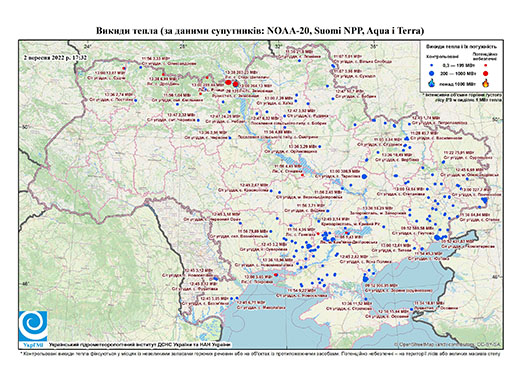Screen dimensions: 520x368
Task: Click the large blue marker on far eastern border
Action: point(484,200)
